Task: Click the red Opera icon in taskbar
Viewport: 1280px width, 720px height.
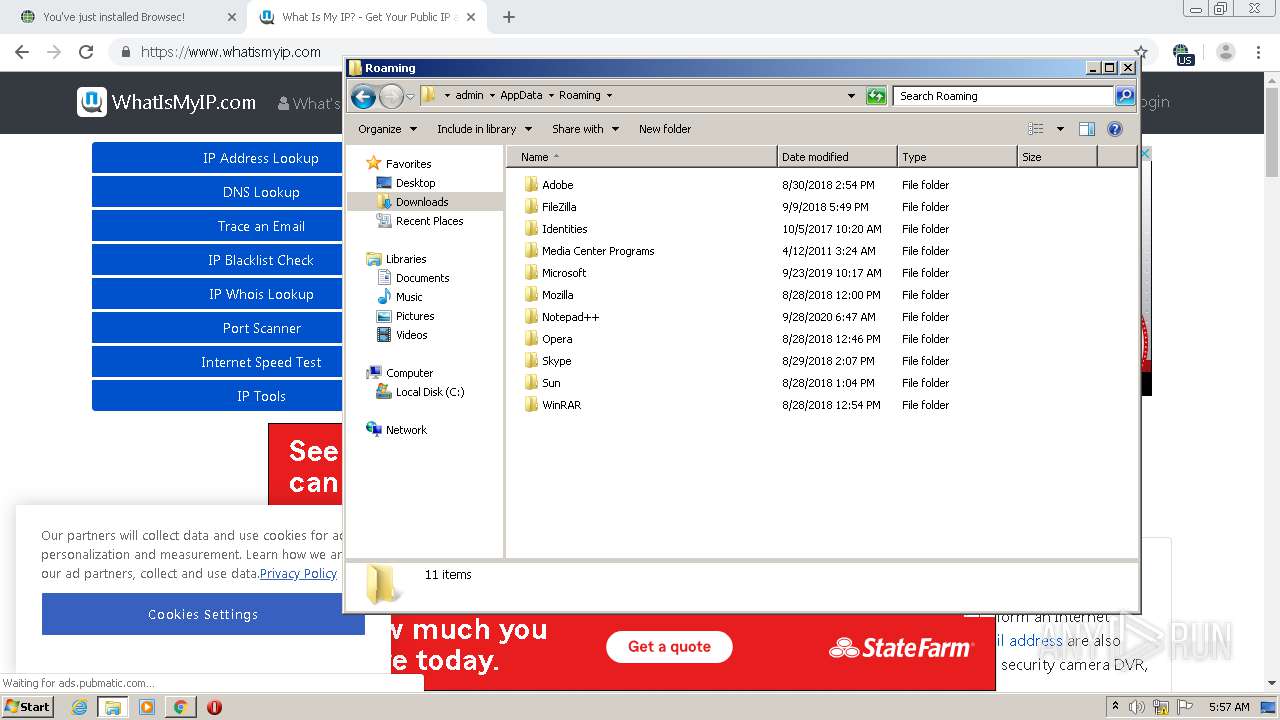Action: 214,707
